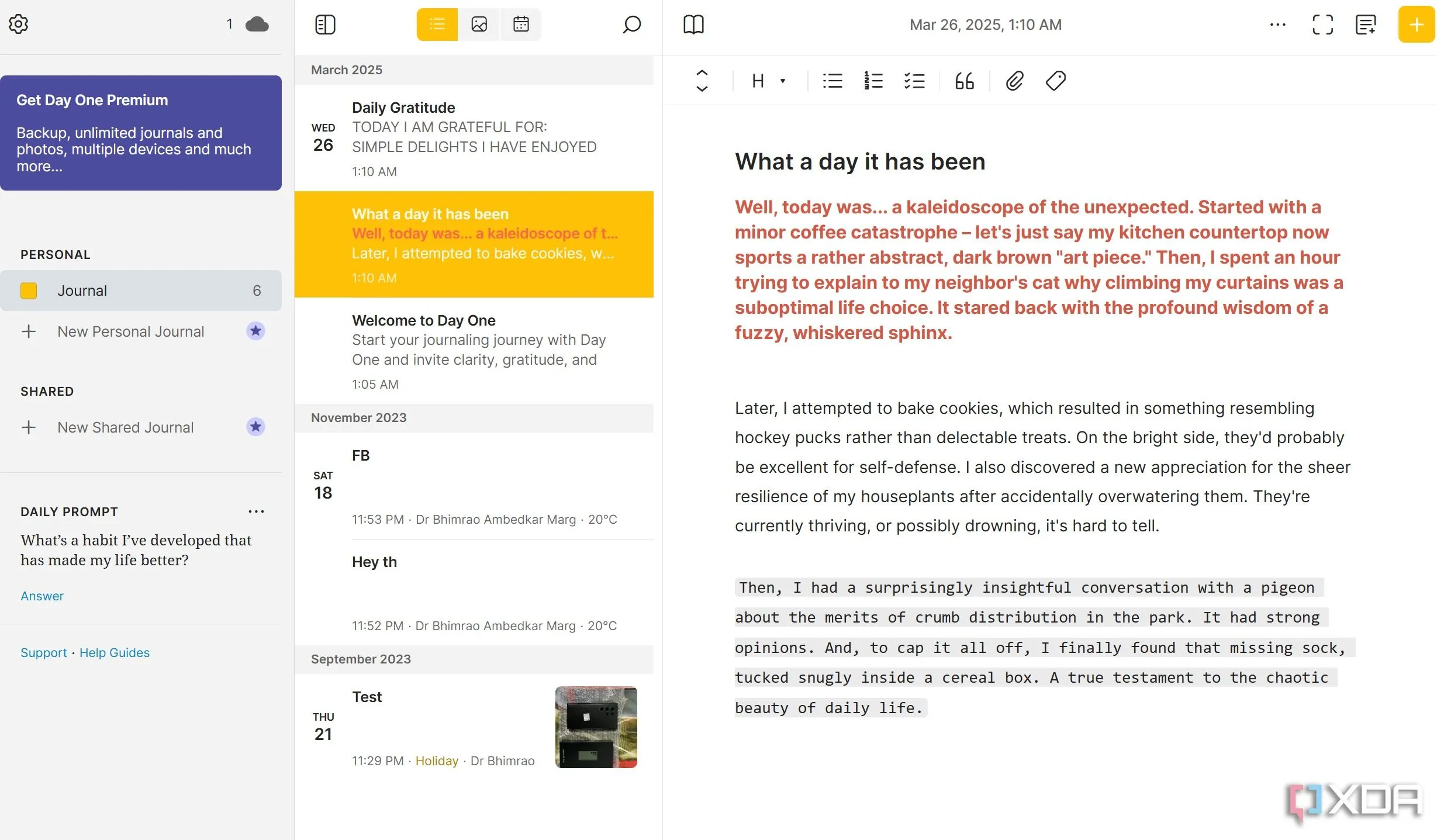Open the FB entry from November 18
1437x840 pixels.
474,486
